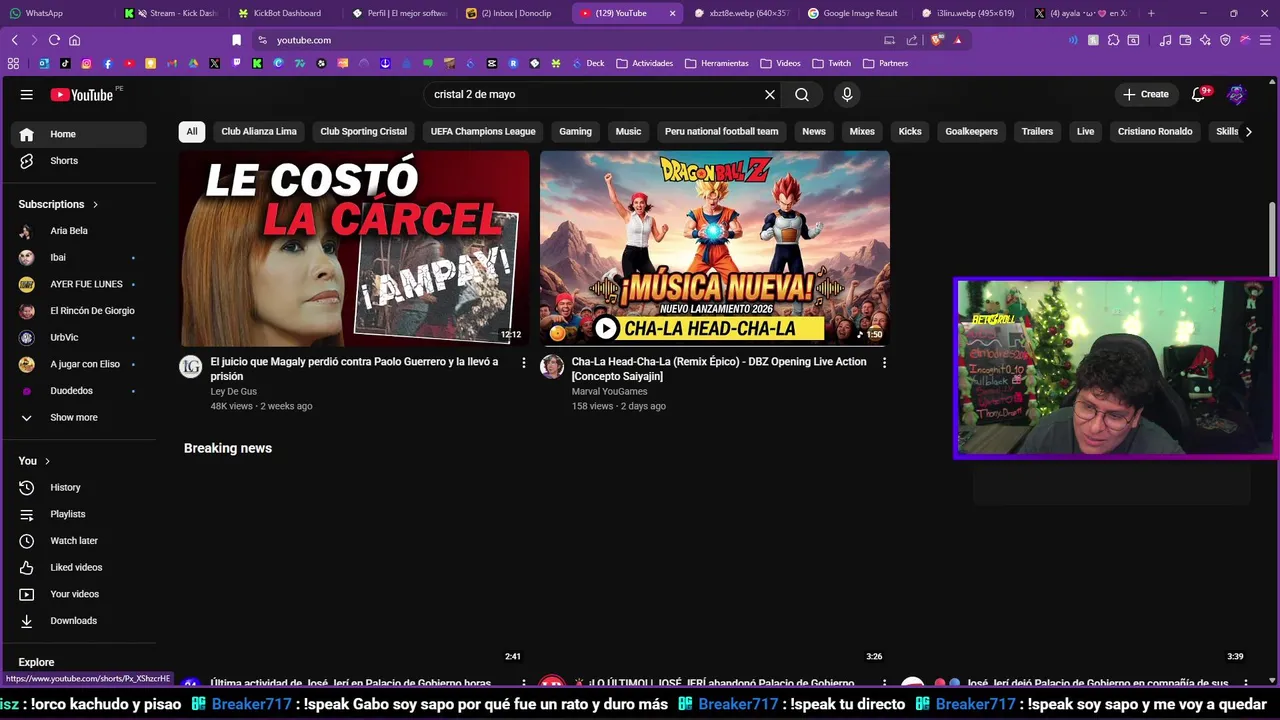1280x720 pixels.
Task: Select the Peru national football team chip
Action: (x=721, y=131)
